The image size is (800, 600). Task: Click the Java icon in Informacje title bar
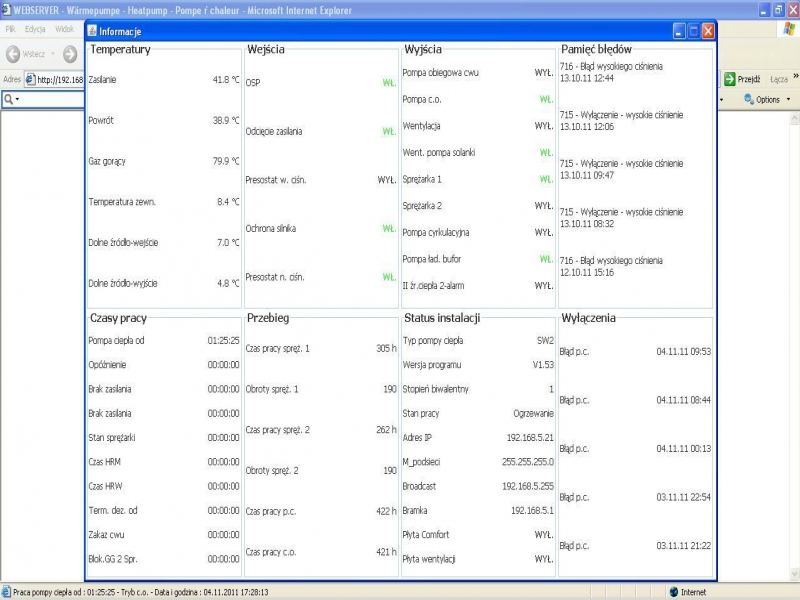point(92,31)
